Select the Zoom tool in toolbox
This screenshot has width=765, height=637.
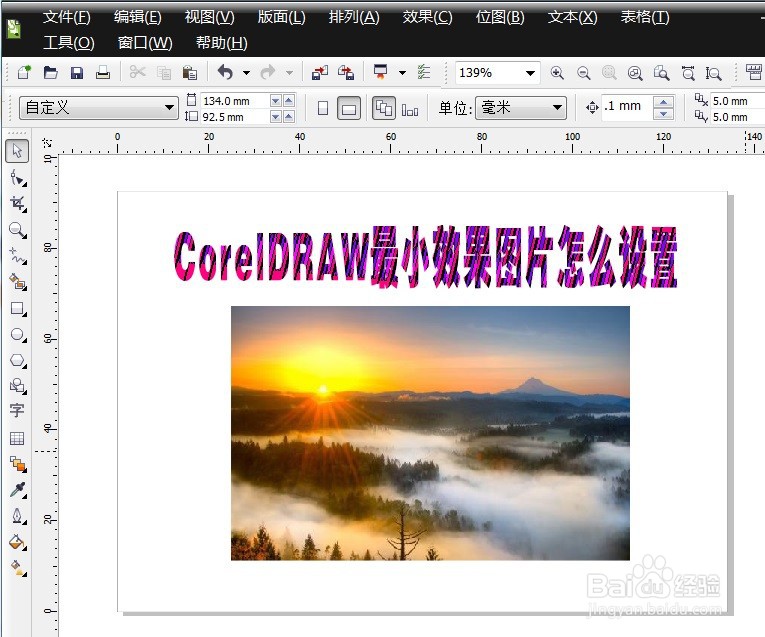18,230
